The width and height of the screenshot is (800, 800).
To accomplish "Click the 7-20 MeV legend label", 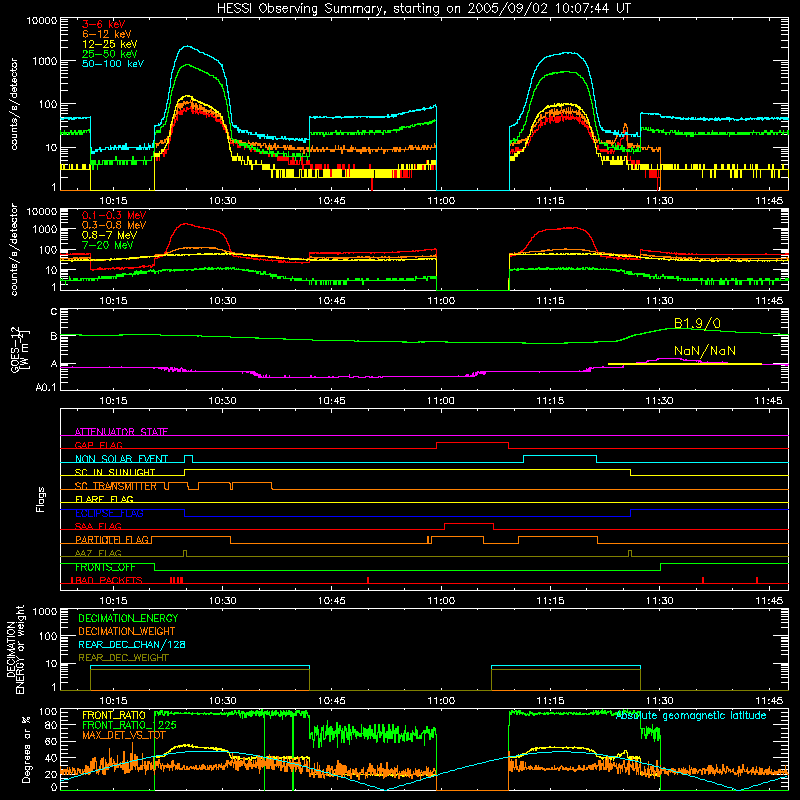I will point(108,245).
